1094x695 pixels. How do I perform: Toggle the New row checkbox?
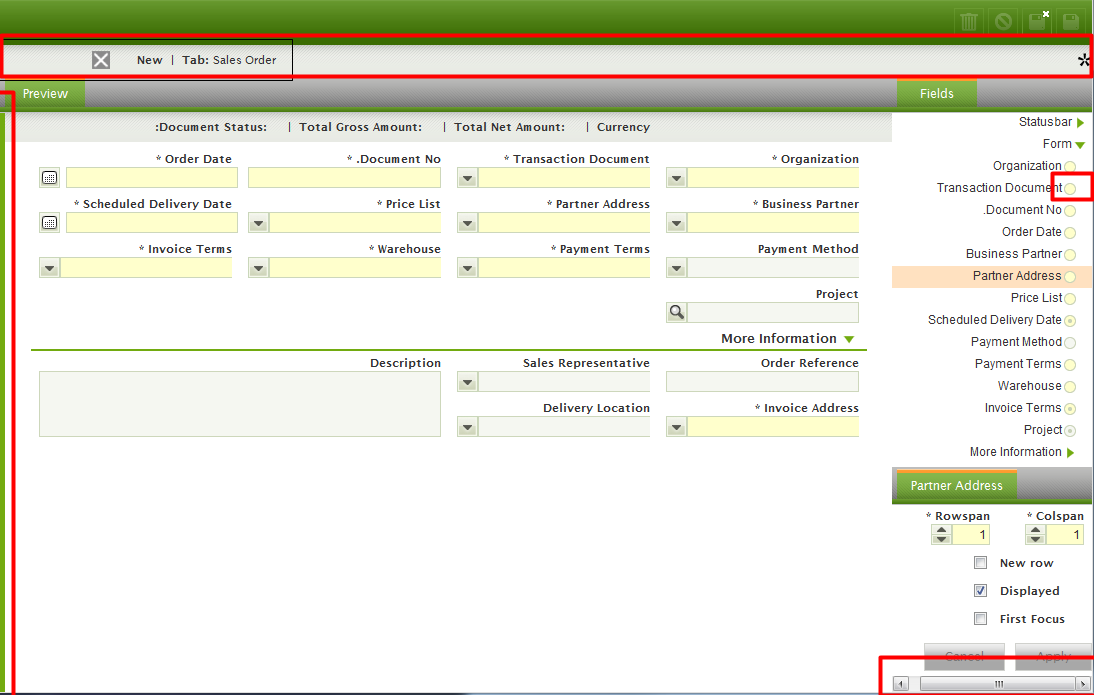point(980,562)
